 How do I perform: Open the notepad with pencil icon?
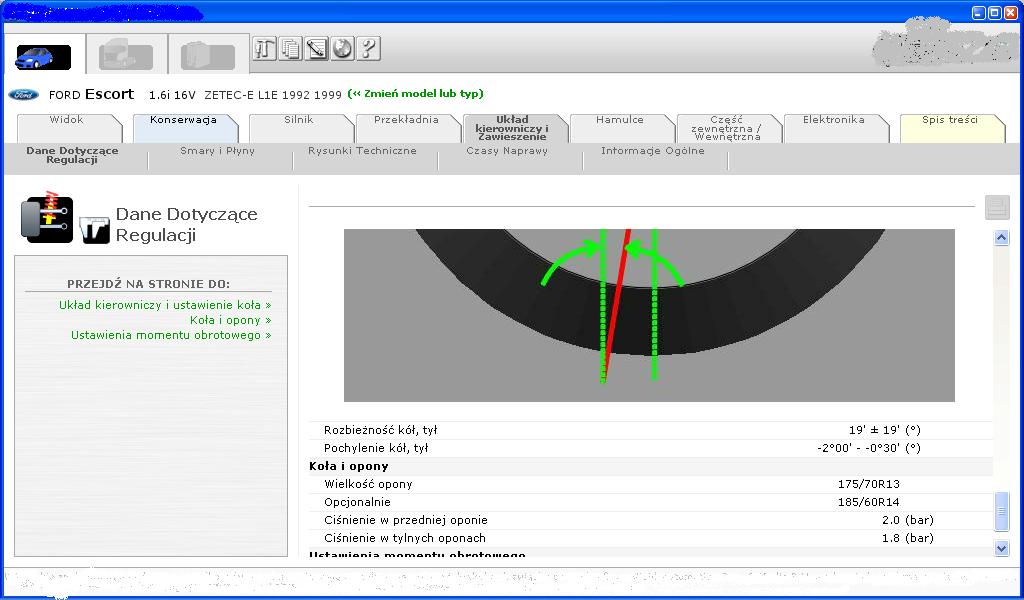tap(316, 48)
